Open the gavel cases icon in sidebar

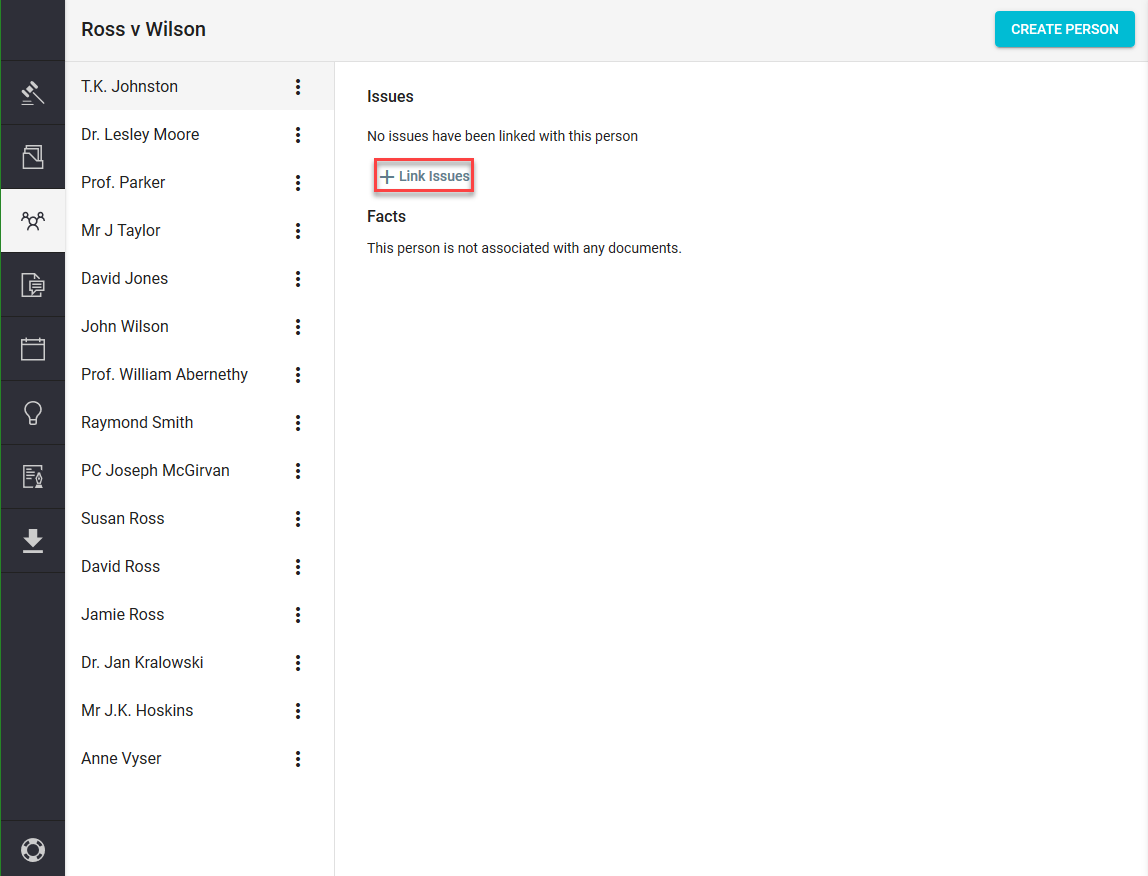point(33,93)
